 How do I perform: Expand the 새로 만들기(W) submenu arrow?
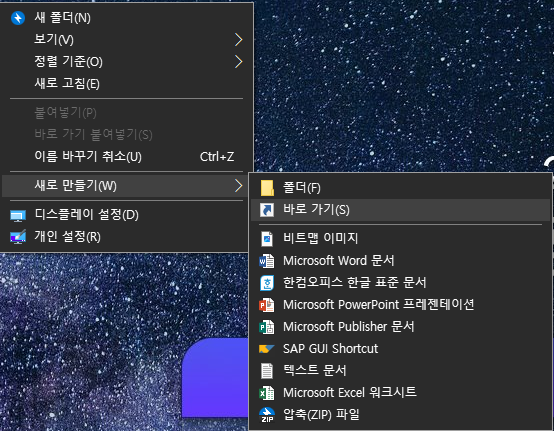click(239, 185)
